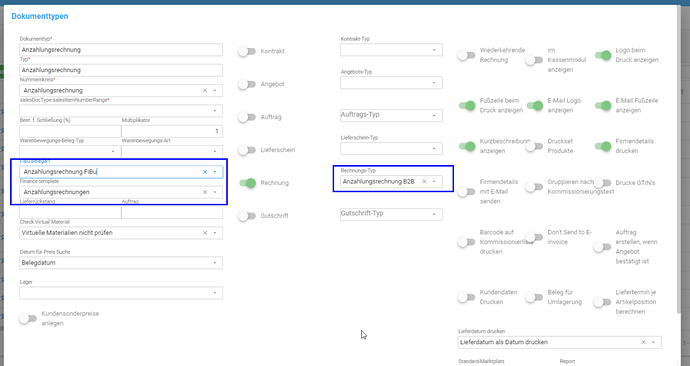Open the Auftrags-Typ dropdown

pos(391,115)
